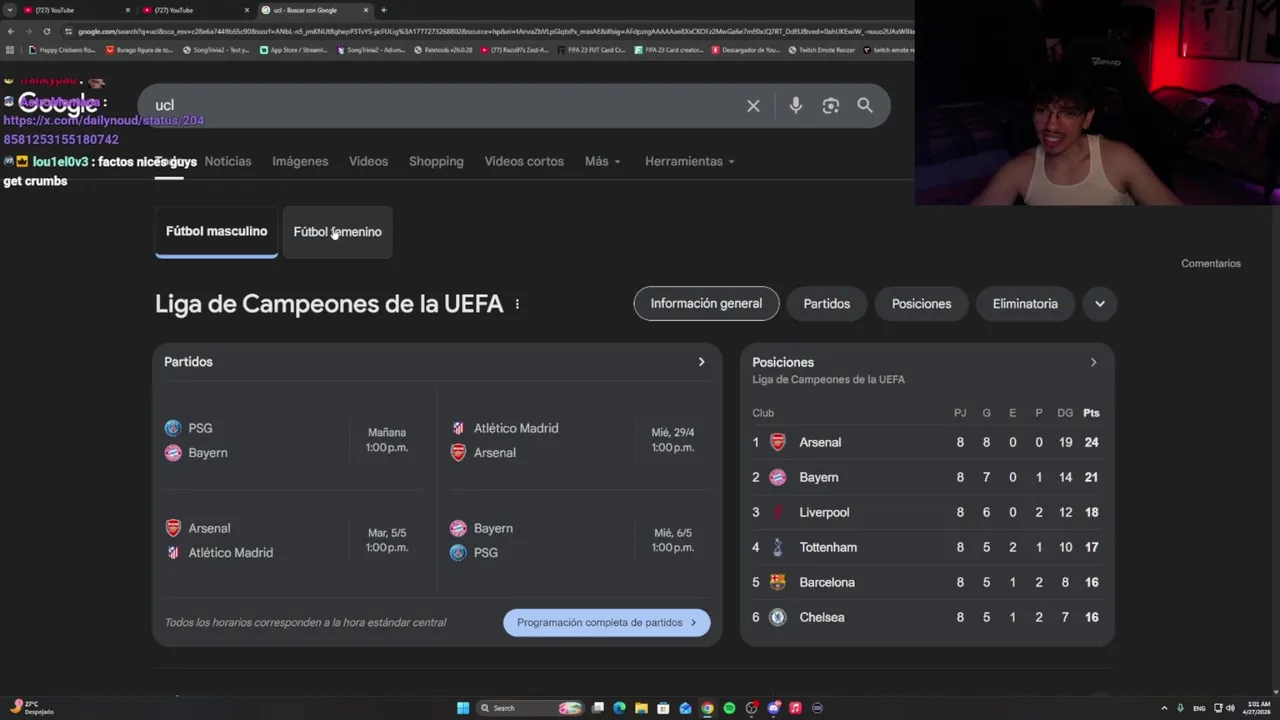
Task: Select the Partidos chip
Action: pyautogui.click(x=827, y=304)
